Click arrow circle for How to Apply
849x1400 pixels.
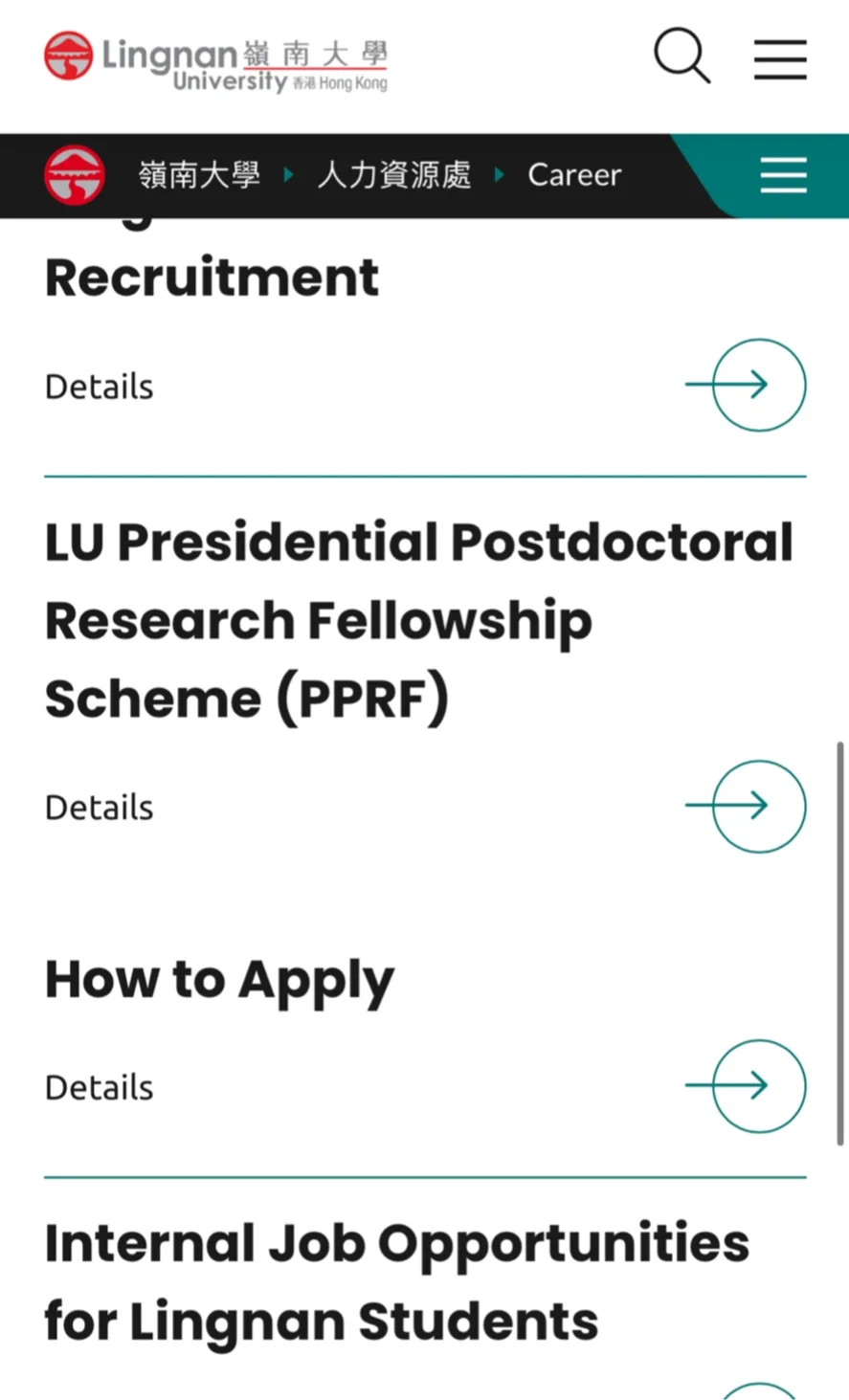(747, 1086)
